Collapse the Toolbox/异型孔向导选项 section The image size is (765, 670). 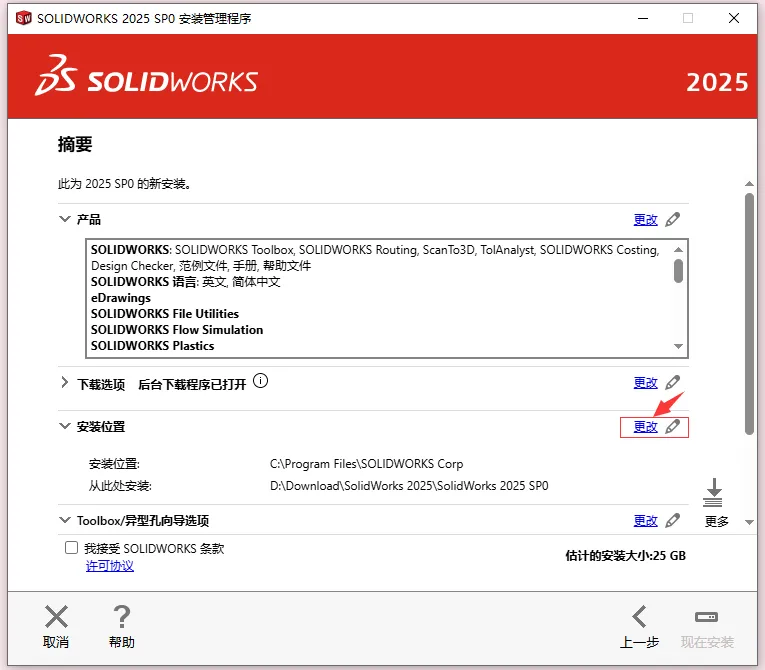64,520
